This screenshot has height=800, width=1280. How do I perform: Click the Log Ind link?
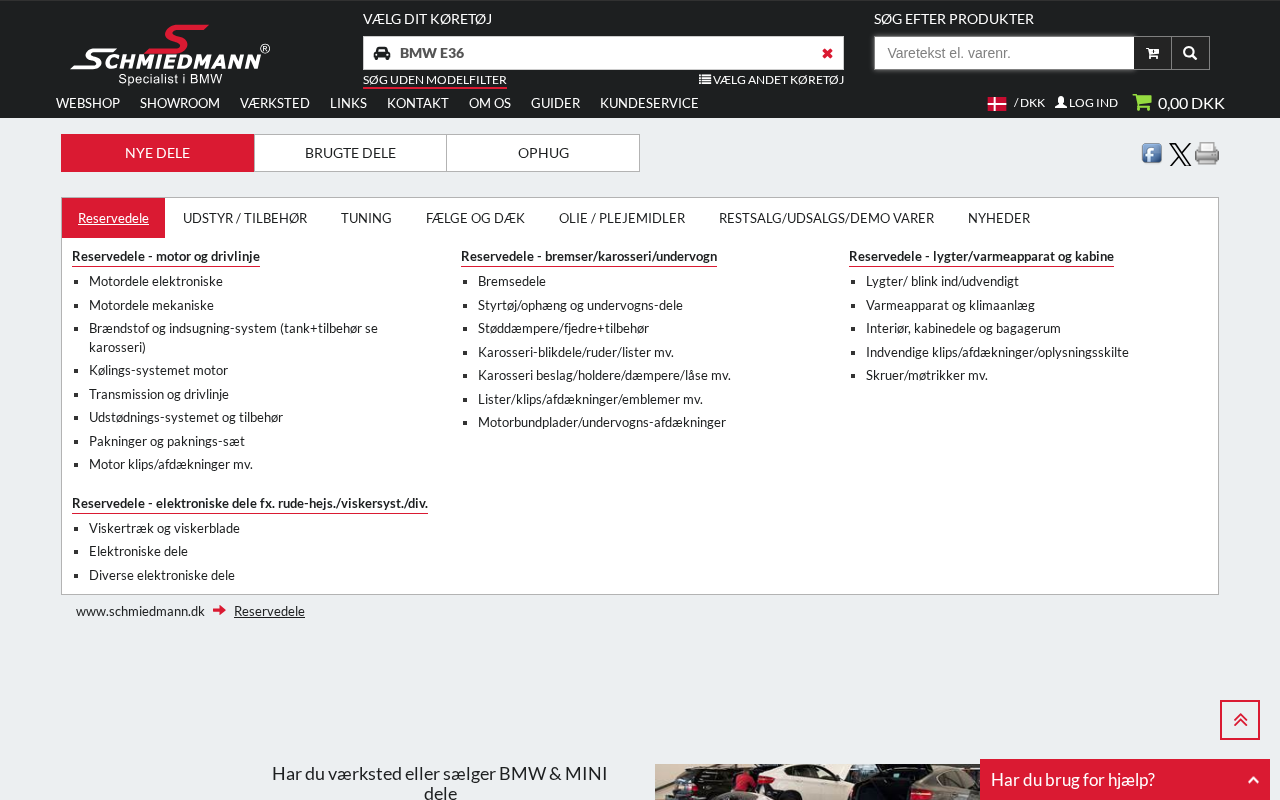point(1086,103)
